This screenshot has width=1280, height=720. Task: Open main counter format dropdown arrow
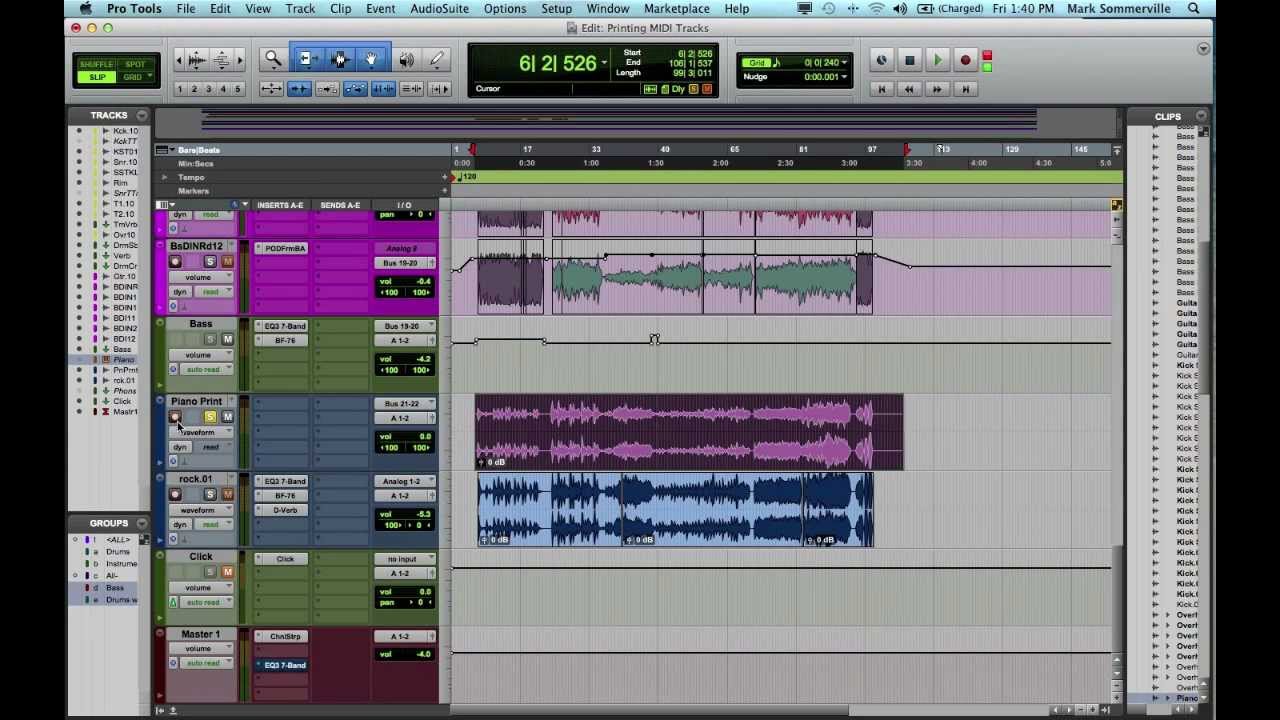tap(603, 63)
